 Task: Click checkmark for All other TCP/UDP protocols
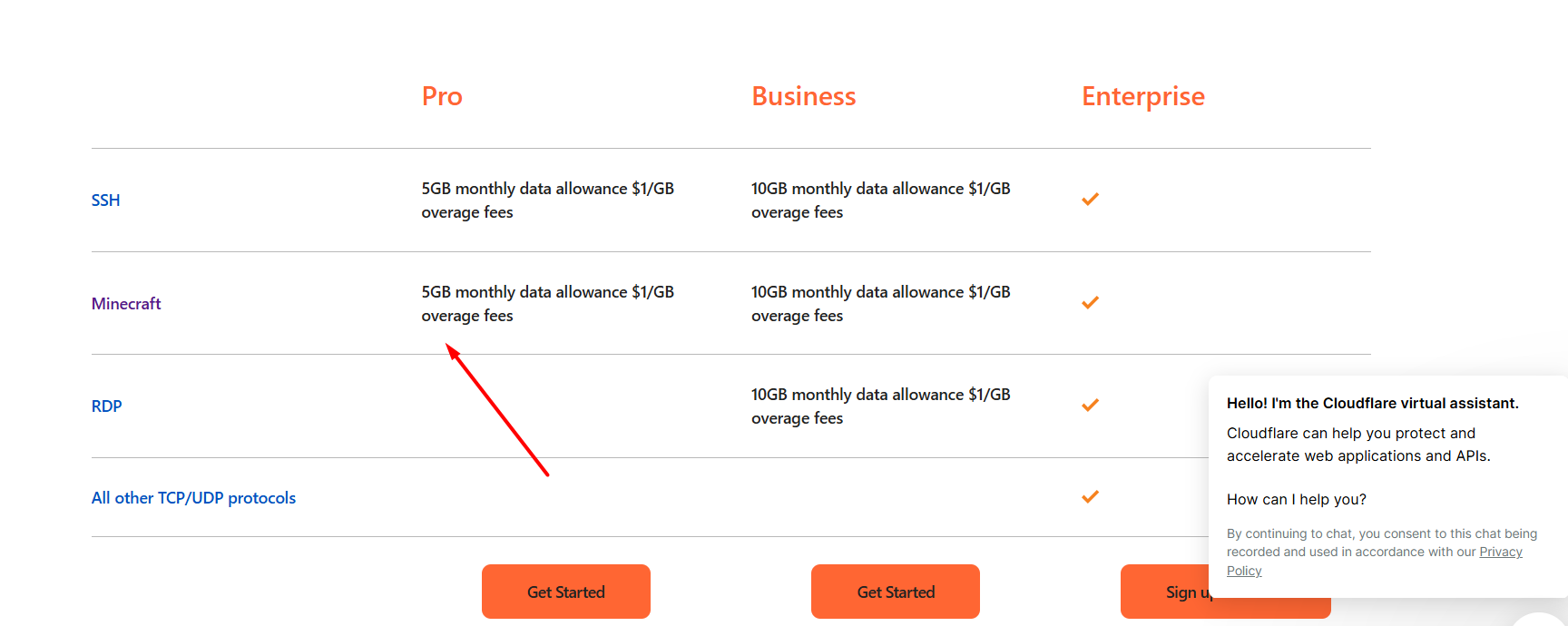coord(1090,497)
